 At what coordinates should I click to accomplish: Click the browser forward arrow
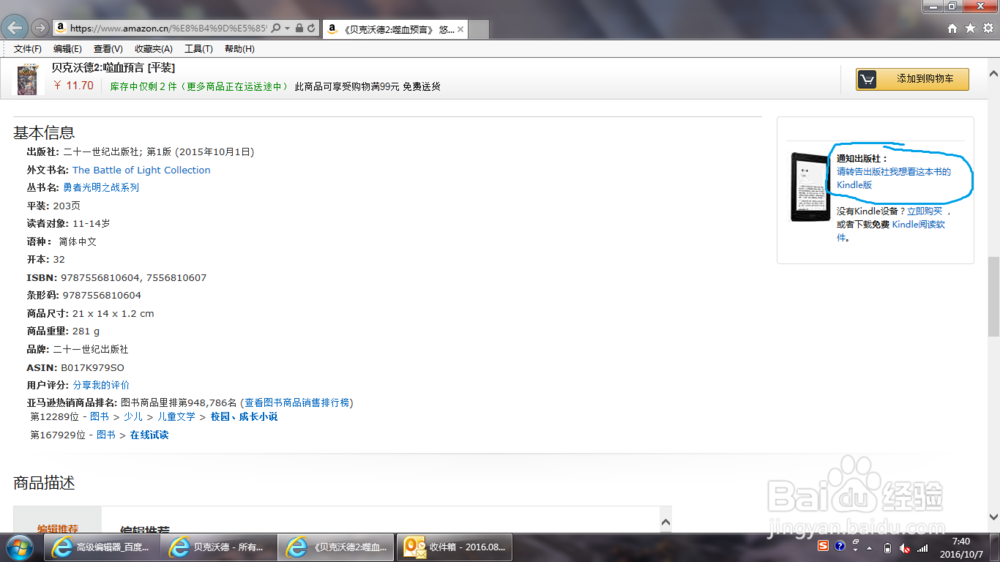tap(40, 28)
